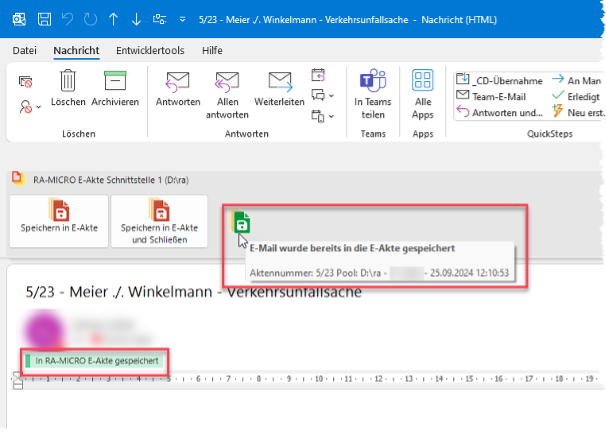Viewport: 606px width, 432px height.
Task: Share message via In Teams teilen
Action: coord(373,88)
